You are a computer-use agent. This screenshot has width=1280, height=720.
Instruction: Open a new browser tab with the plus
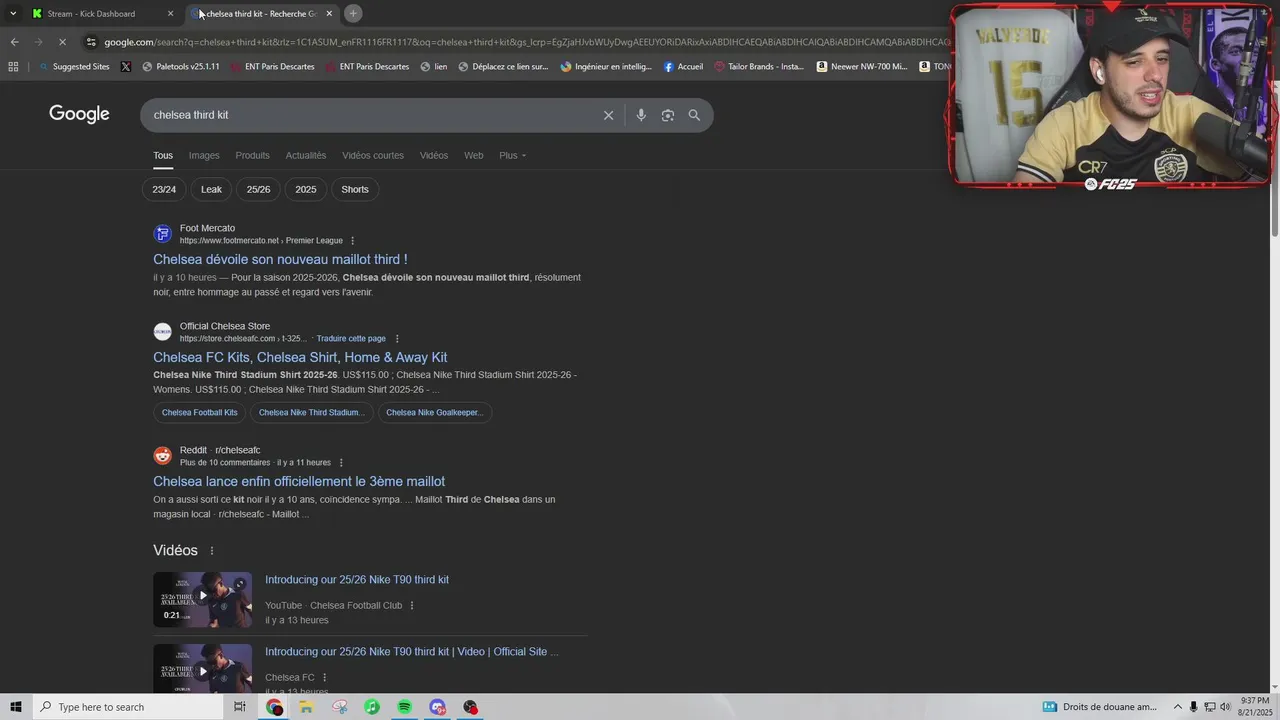[353, 13]
